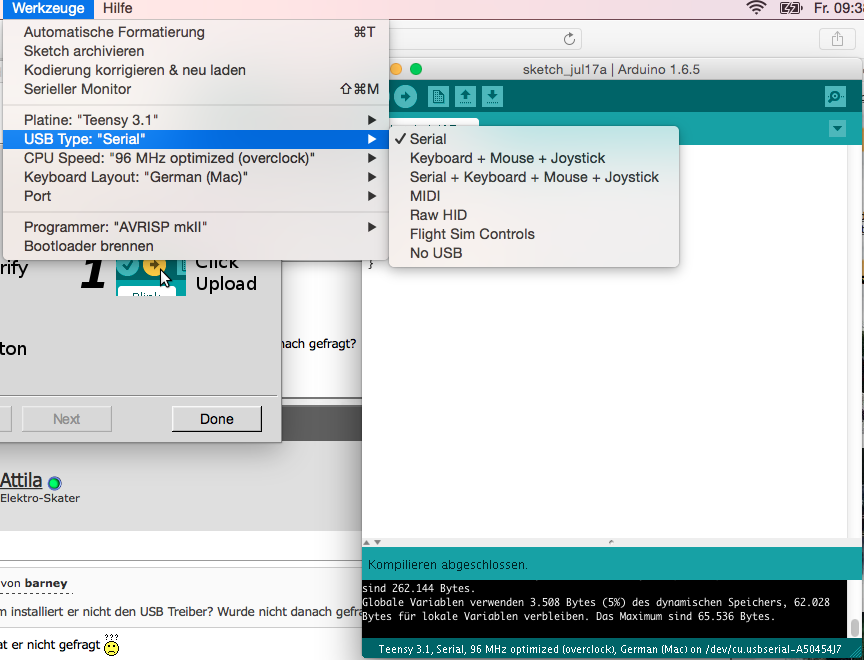Expand the USB Type submenu entry
Image resolution: width=864 pixels, height=660 pixels.
pos(196,139)
